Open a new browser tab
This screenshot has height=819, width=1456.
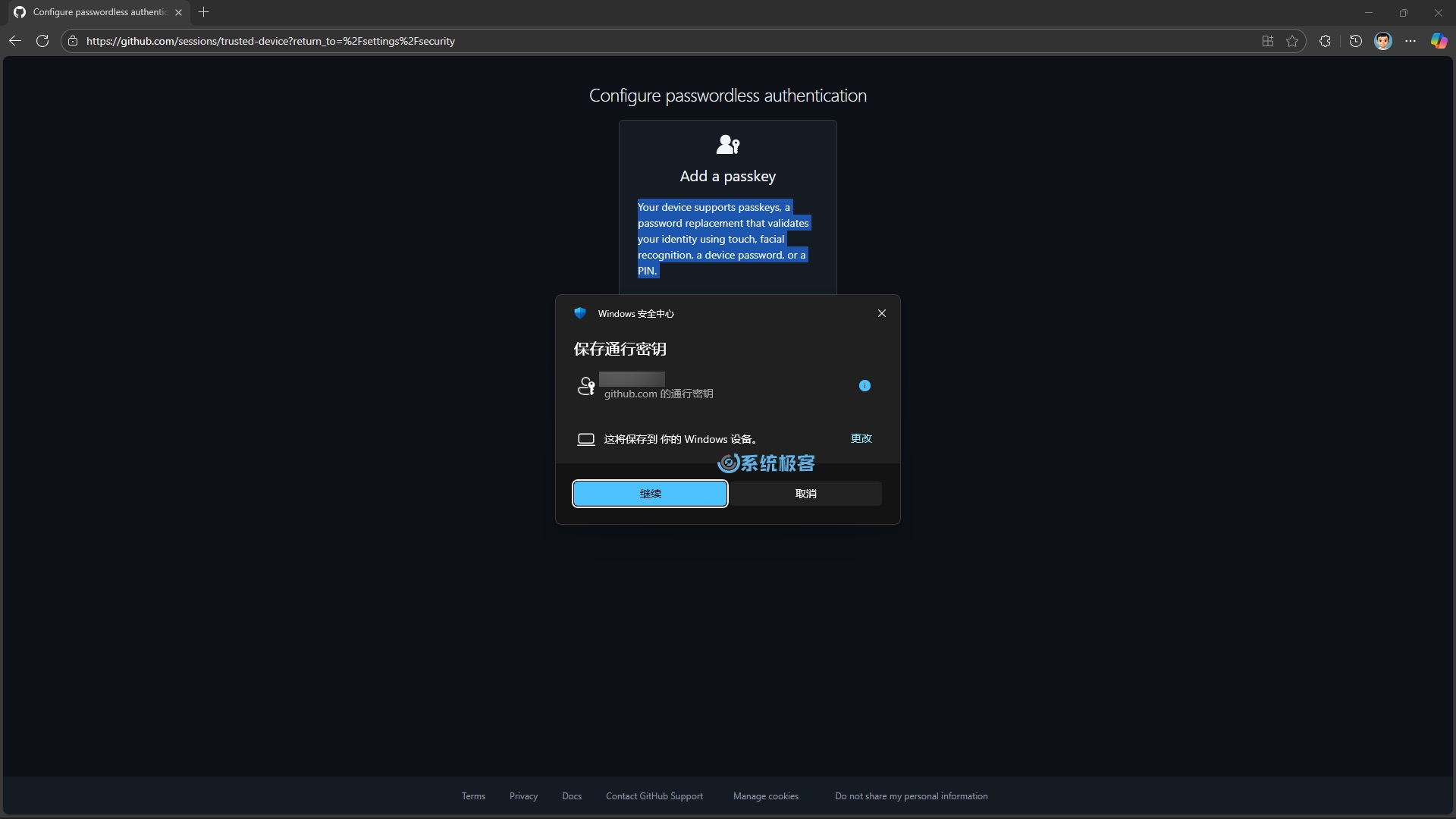pyautogui.click(x=203, y=12)
